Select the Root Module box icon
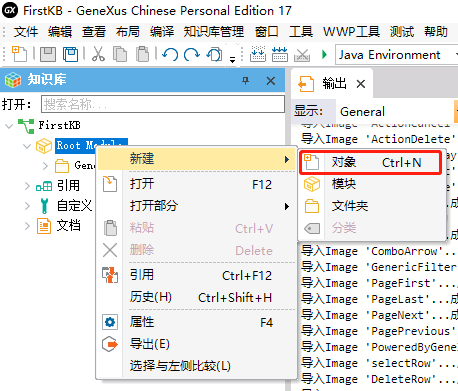The height and width of the screenshot is (391, 458). click(44, 146)
